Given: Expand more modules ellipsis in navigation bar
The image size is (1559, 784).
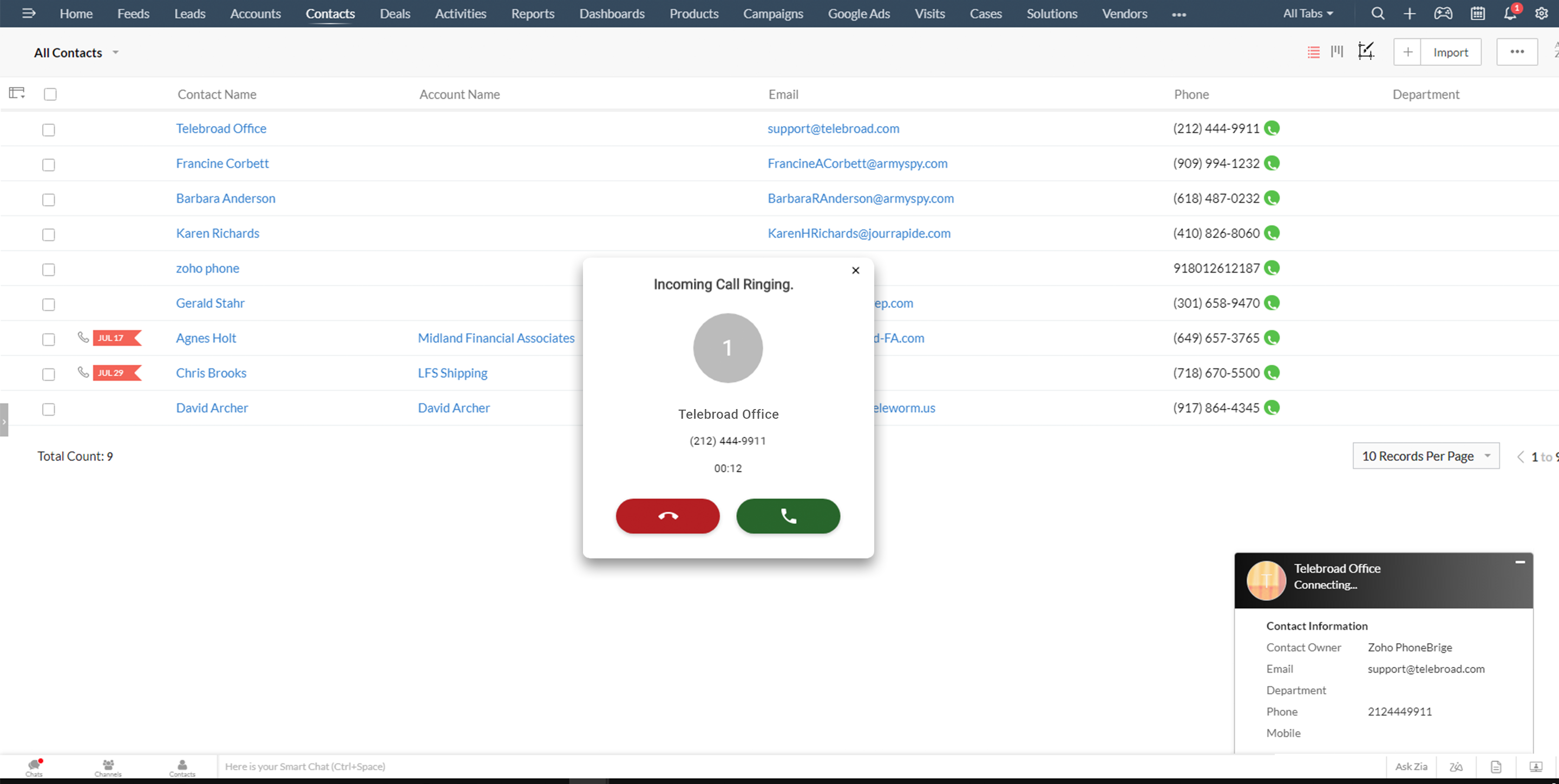Looking at the screenshot, I should click(1178, 15).
